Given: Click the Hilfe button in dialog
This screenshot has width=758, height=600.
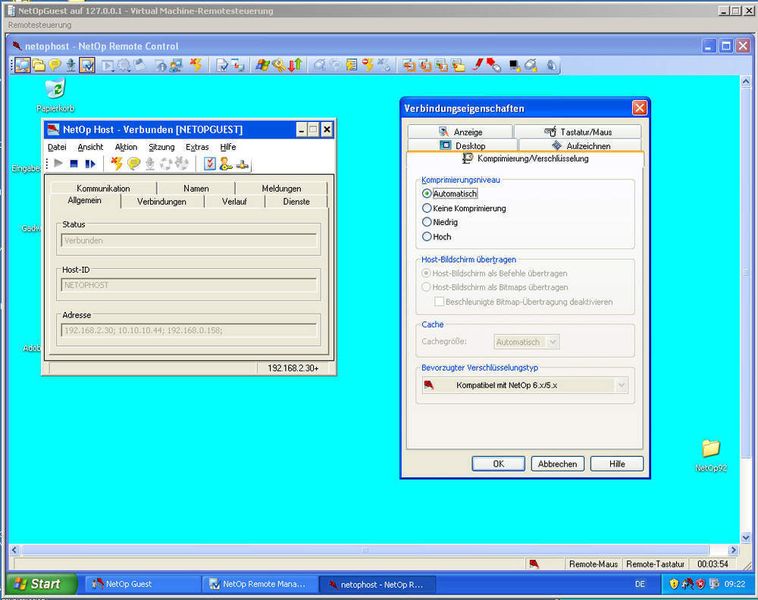Looking at the screenshot, I should (x=617, y=464).
